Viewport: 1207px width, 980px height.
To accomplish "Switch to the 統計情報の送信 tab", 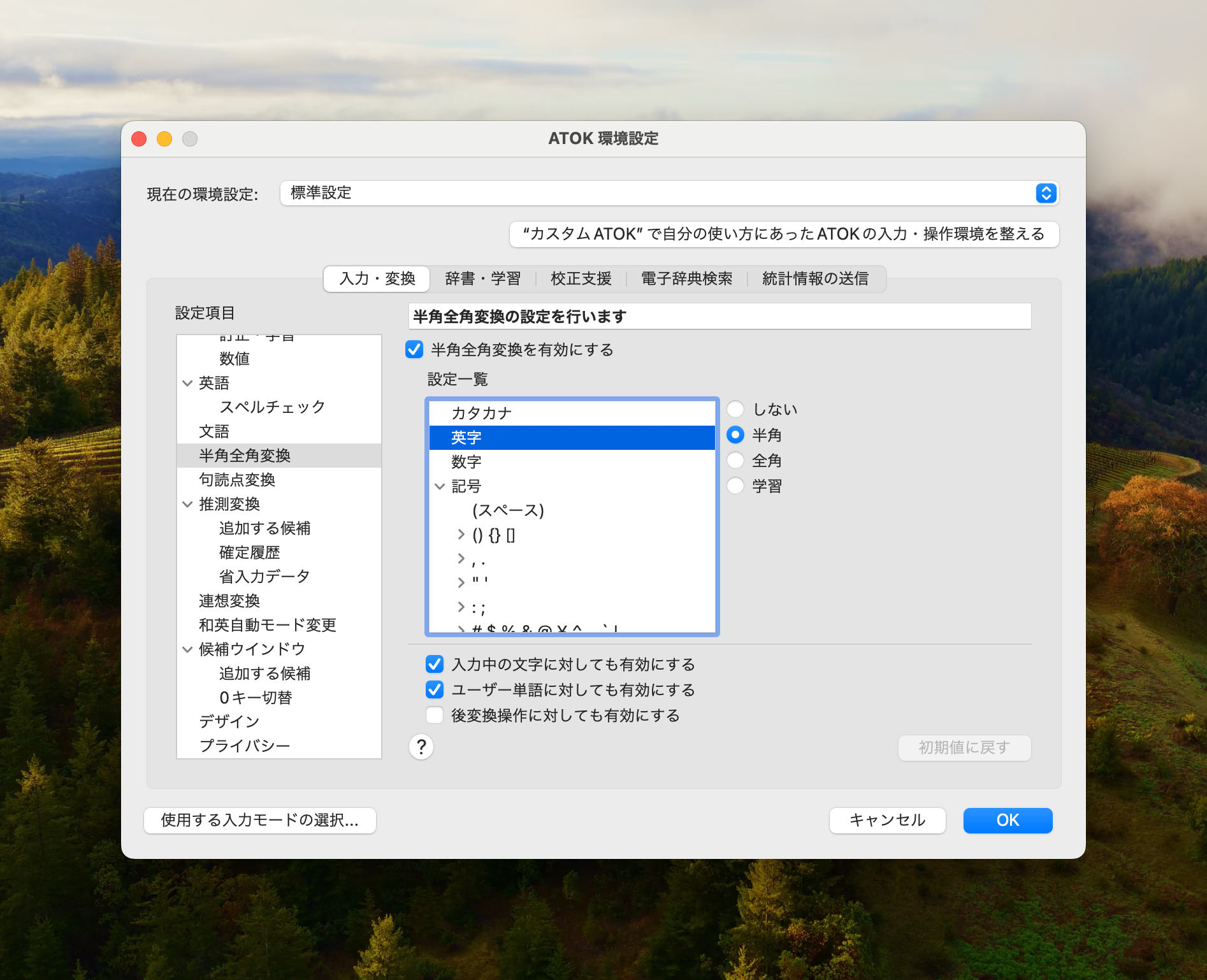I will [816, 278].
